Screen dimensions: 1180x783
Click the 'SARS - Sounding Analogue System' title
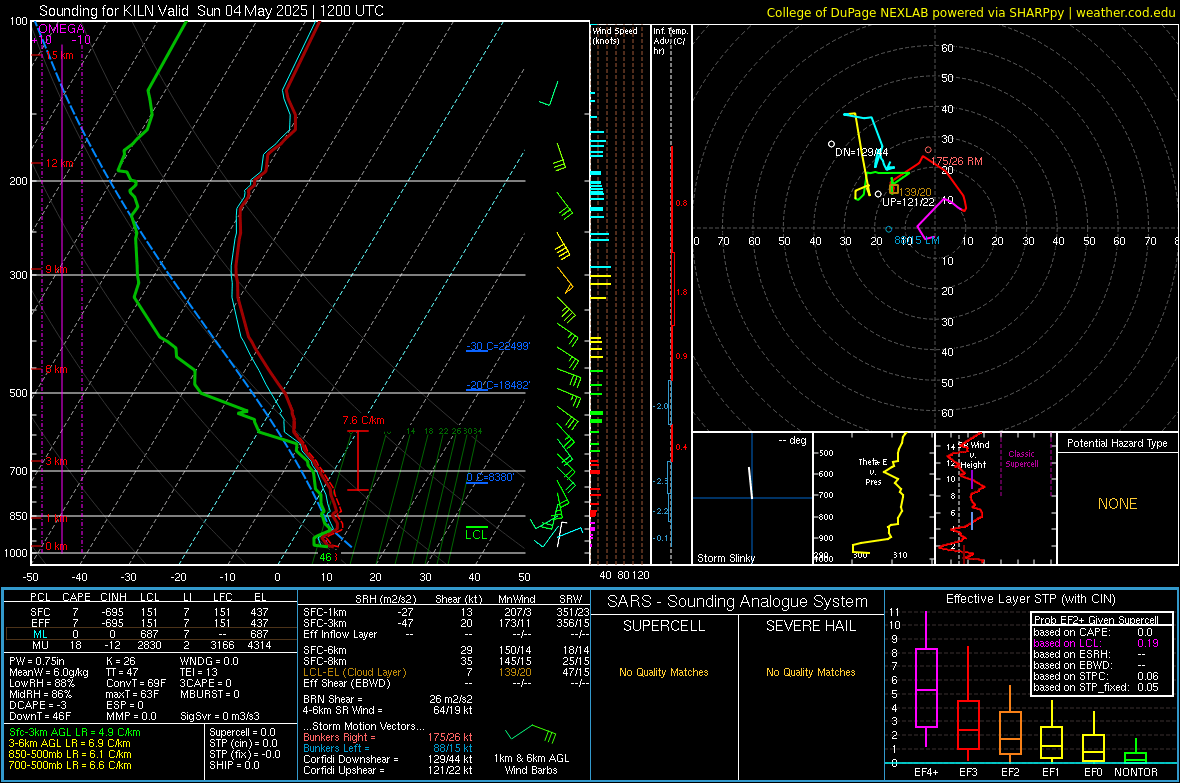pos(737,602)
